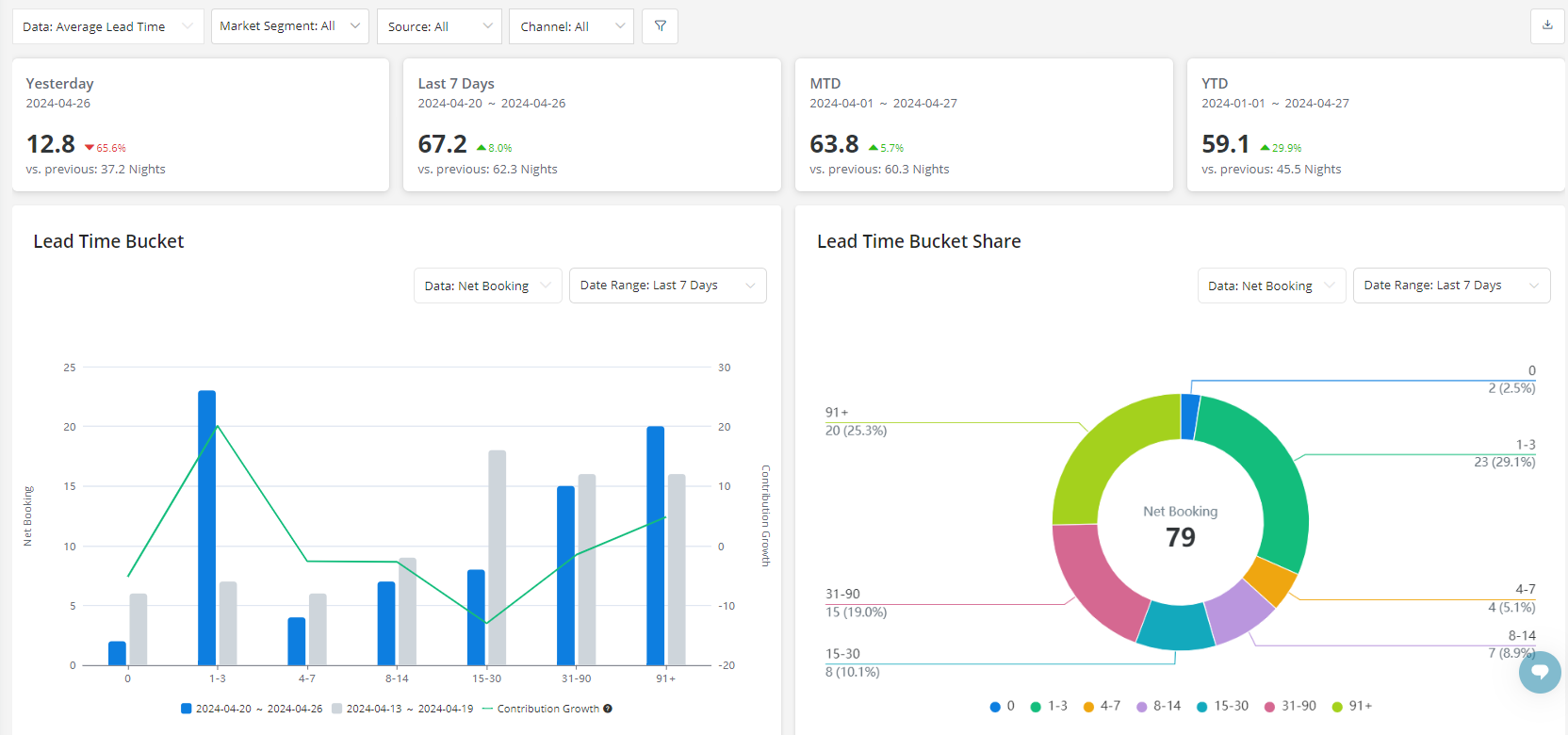Image resolution: width=1568 pixels, height=735 pixels.
Task: Click the blue 91+ bar
Action: (656, 546)
